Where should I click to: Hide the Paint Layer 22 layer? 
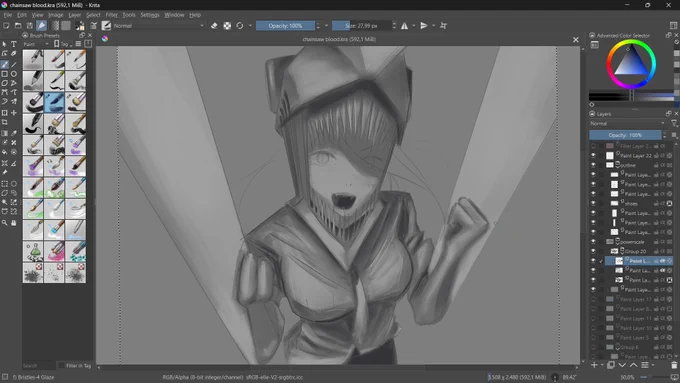593,155
